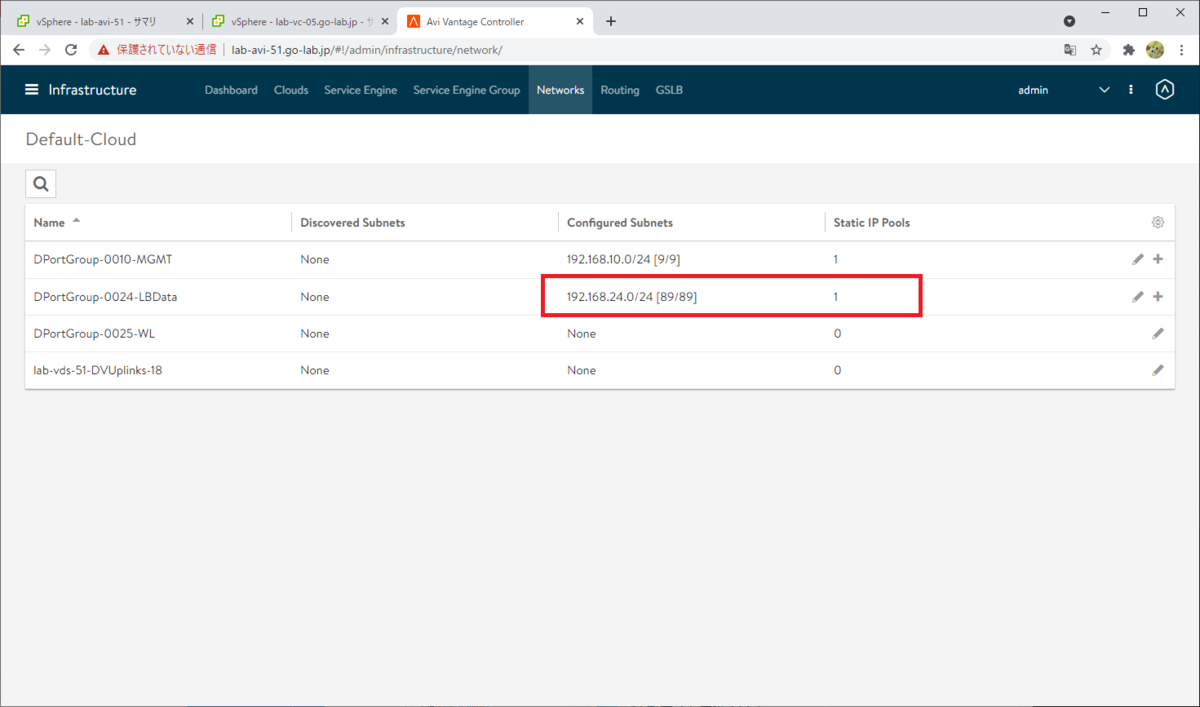Click Configured Subnets column header
This screenshot has width=1200, height=707.
pyautogui.click(x=619, y=222)
